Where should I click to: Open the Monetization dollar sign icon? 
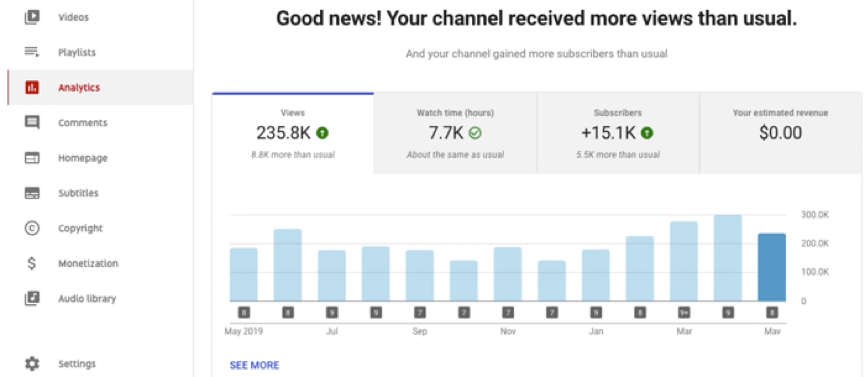[32, 263]
